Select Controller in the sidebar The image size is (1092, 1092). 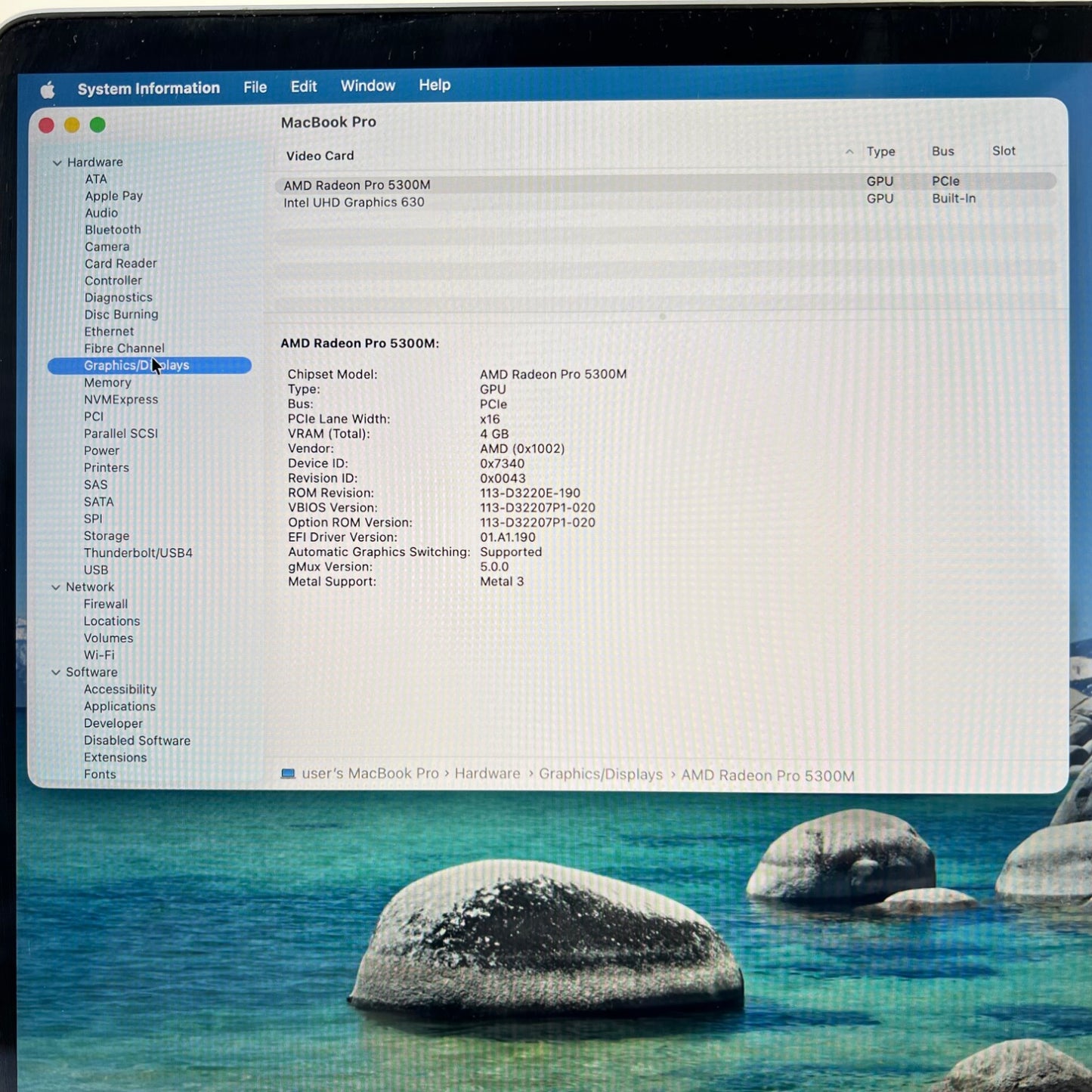click(x=113, y=280)
